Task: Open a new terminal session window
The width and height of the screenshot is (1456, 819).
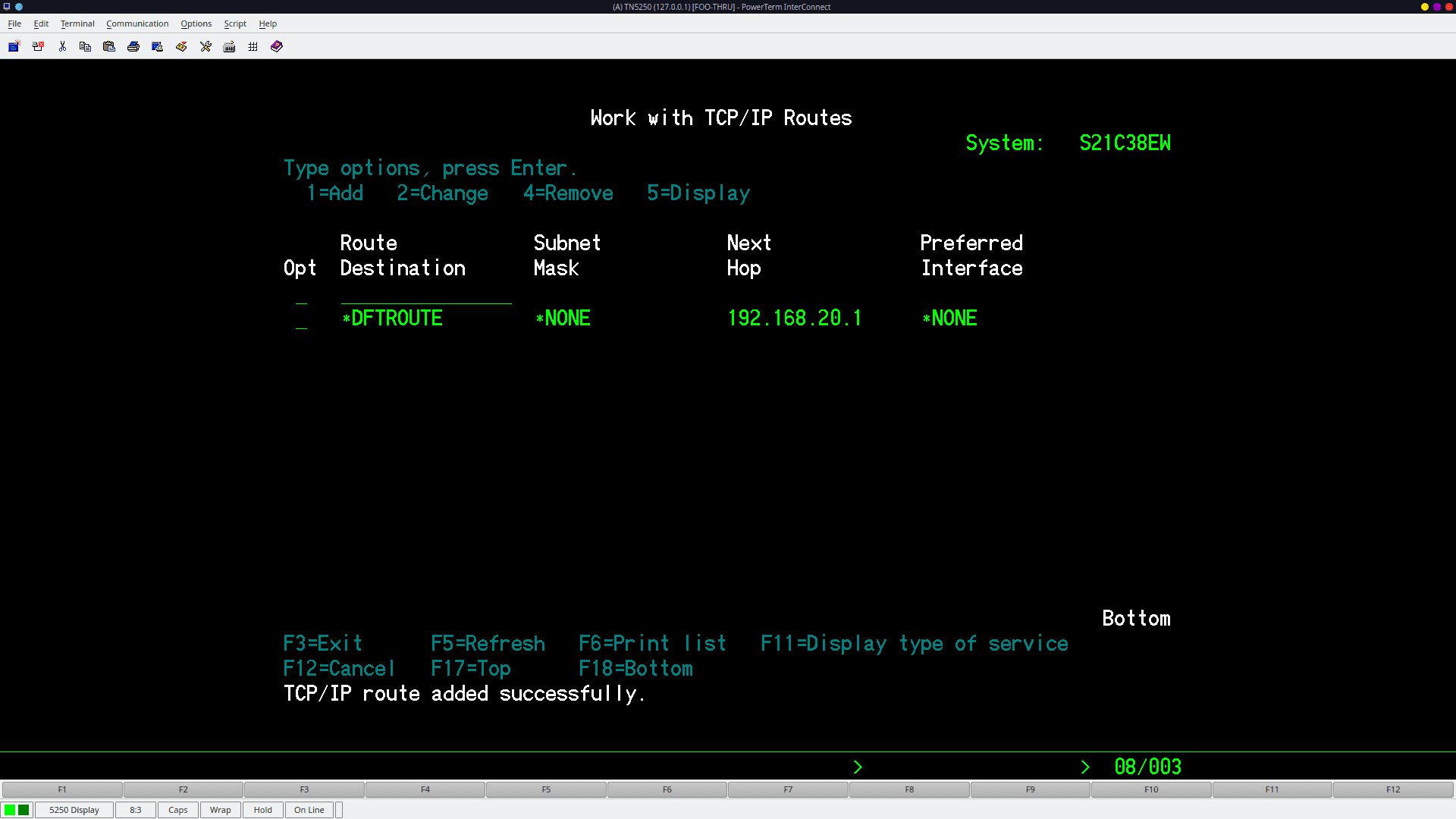Action: tap(14, 46)
